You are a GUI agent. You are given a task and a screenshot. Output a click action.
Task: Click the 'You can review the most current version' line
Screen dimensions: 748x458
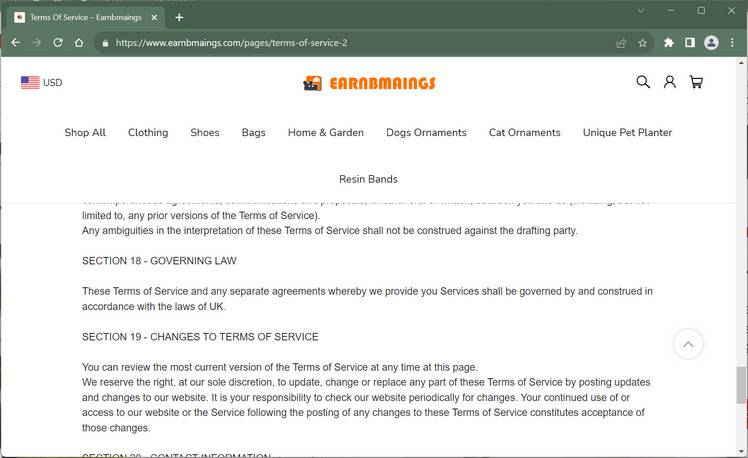280,367
